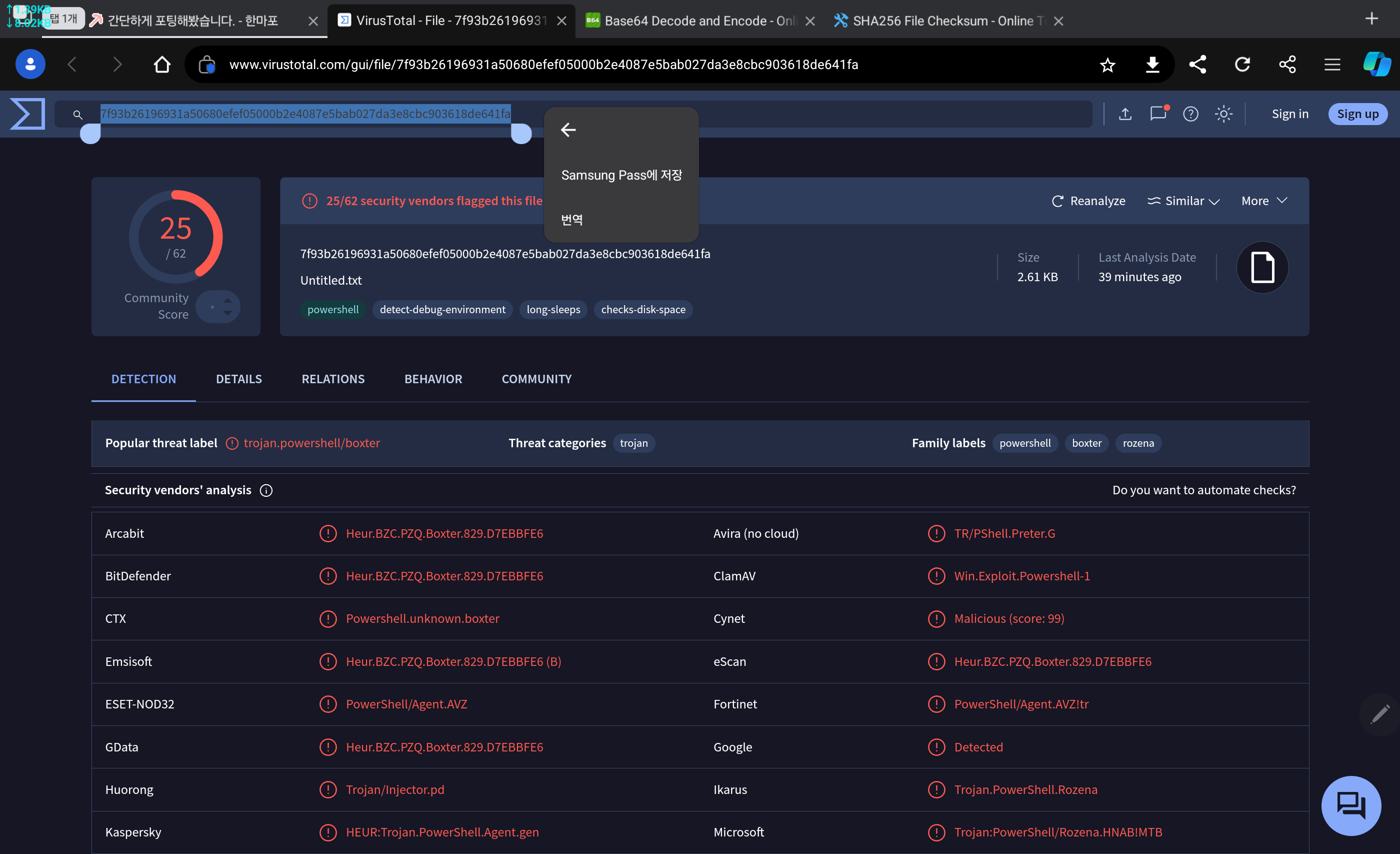Click the file type document icon

1262,267
